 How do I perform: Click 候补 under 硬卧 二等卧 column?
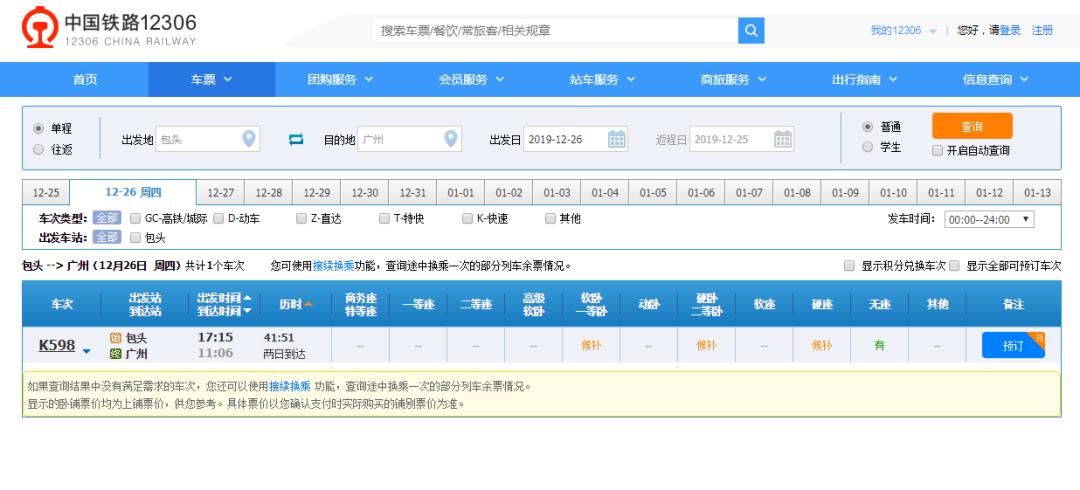707,345
